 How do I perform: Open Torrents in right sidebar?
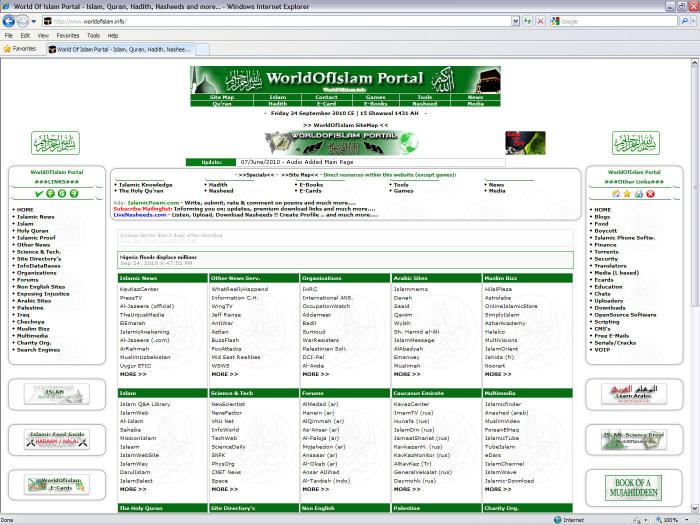pyautogui.click(x=606, y=252)
